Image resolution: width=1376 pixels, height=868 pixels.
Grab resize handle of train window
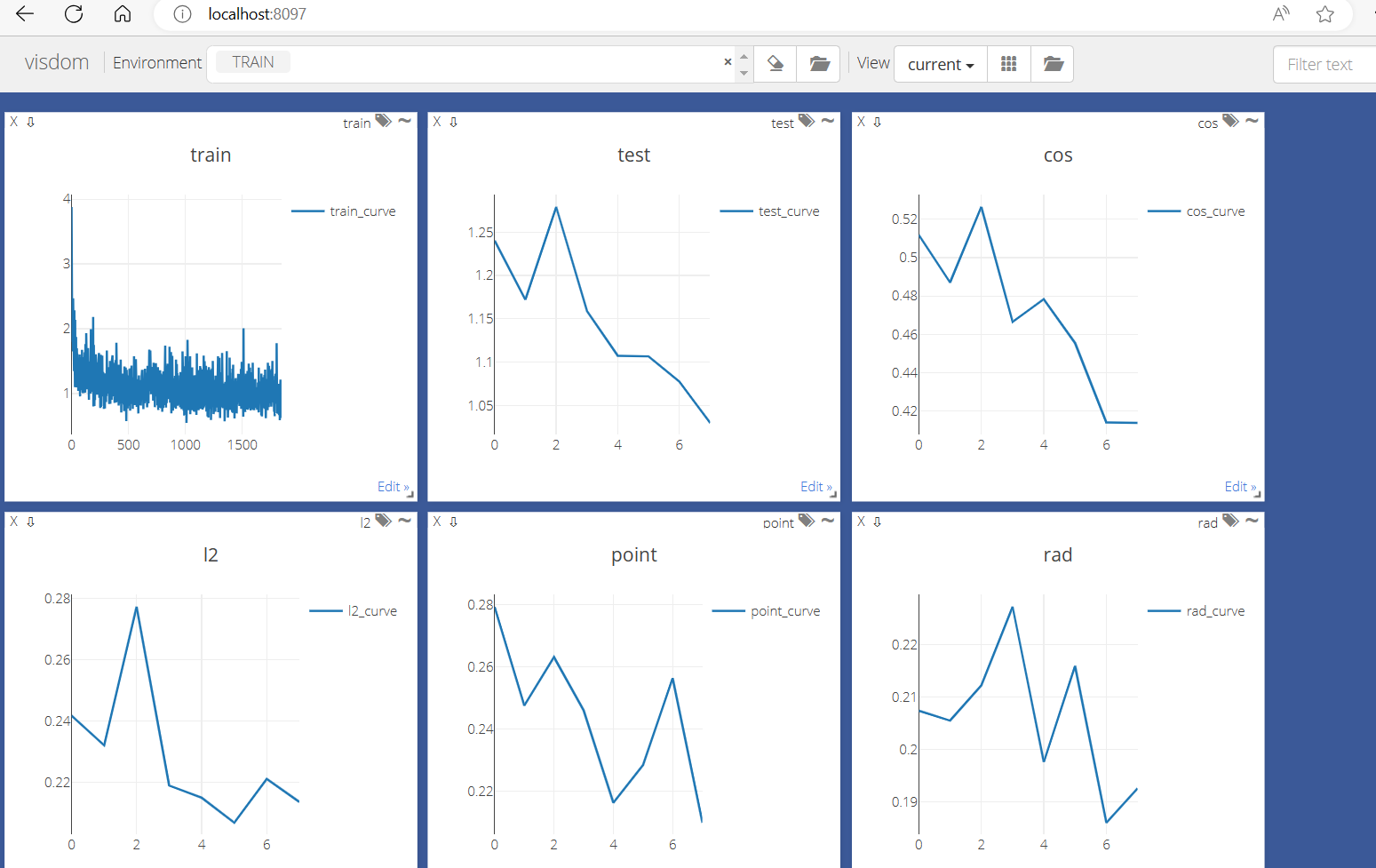click(410, 495)
